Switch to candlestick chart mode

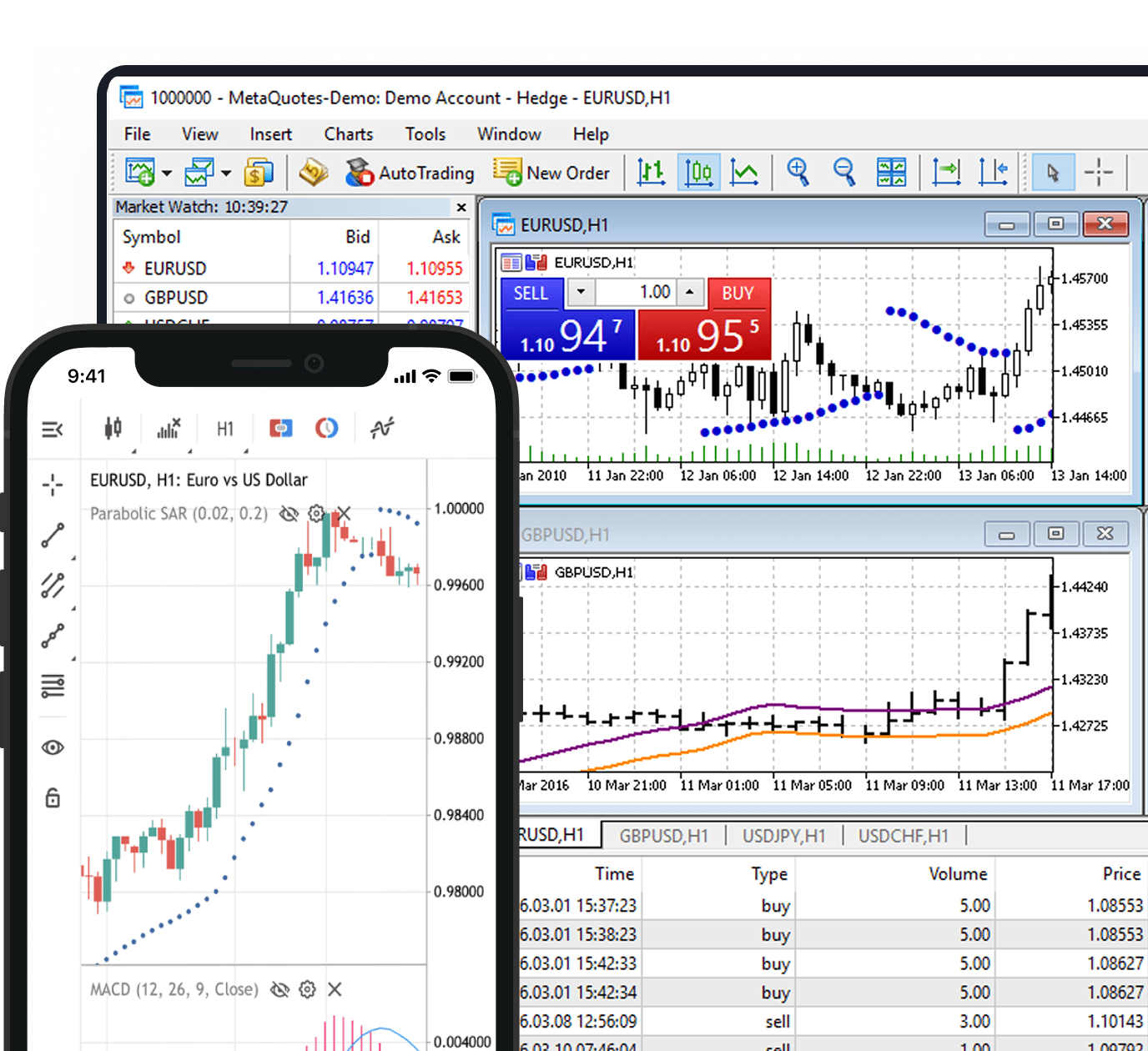pos(698,173)
